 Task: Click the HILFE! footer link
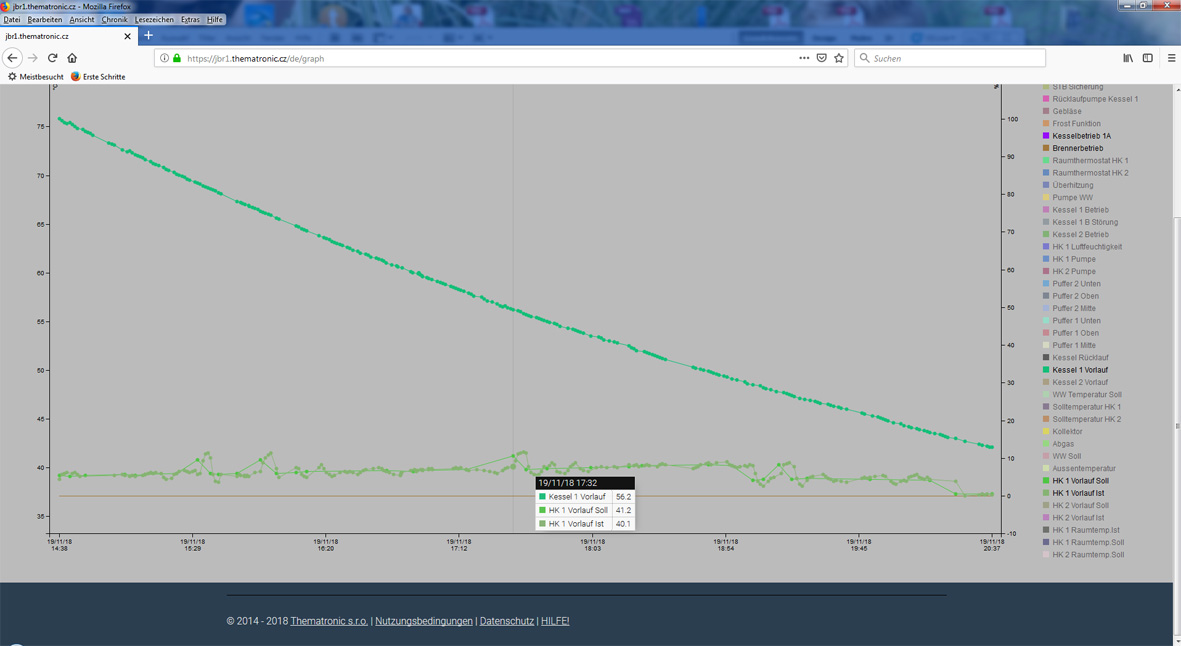[555, 621]
